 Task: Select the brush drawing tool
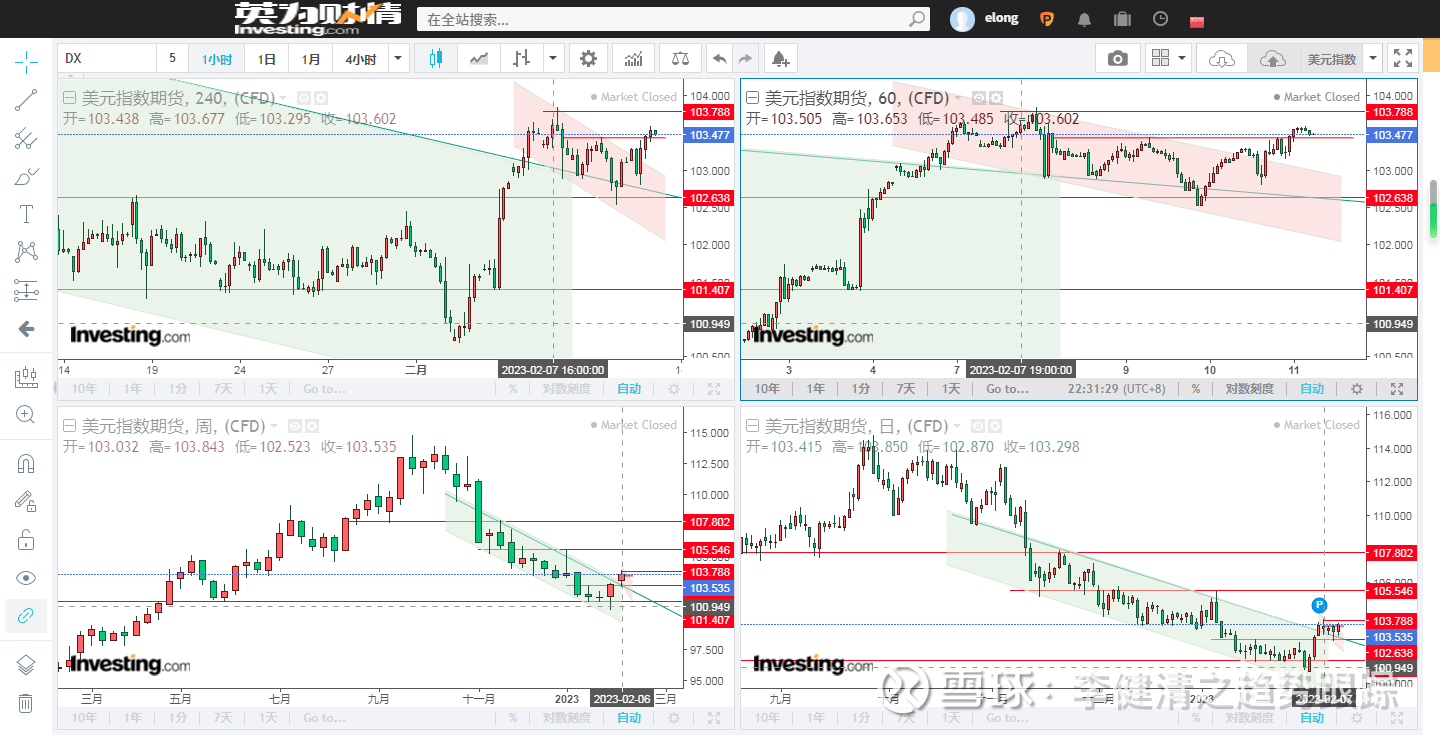[26, 177]
